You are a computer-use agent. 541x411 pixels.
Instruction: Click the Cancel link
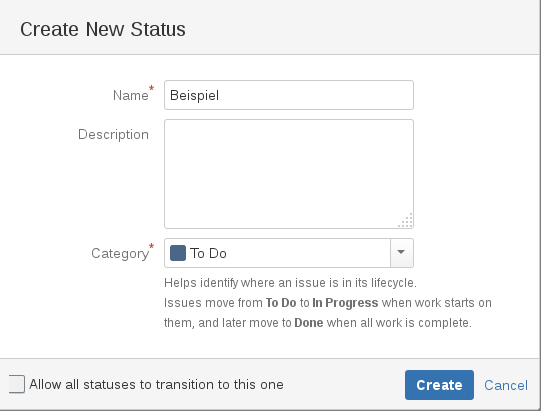(x=506, y=385)
